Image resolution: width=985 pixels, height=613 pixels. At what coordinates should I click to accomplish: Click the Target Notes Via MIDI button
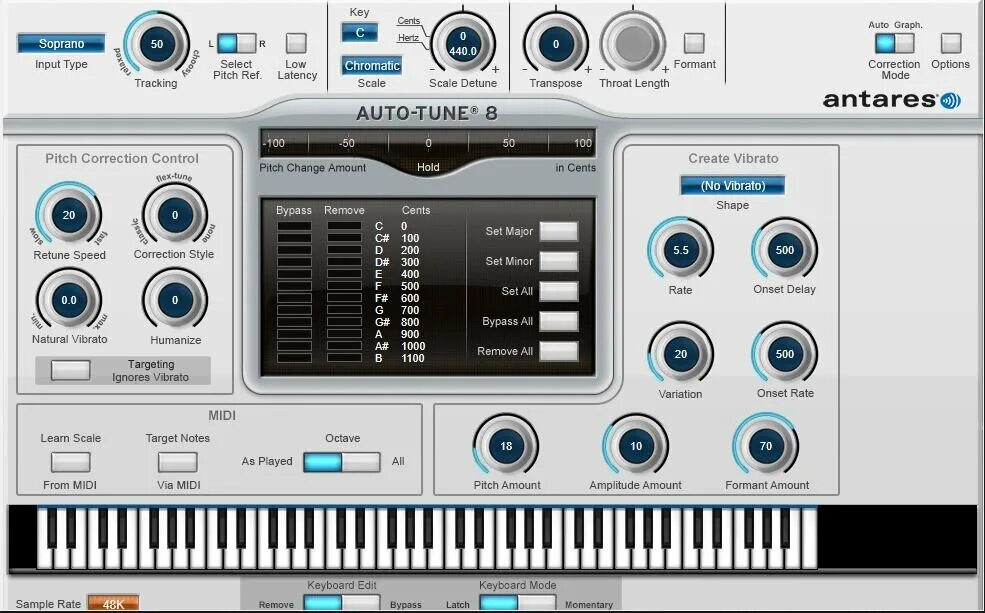coord(178,462)
